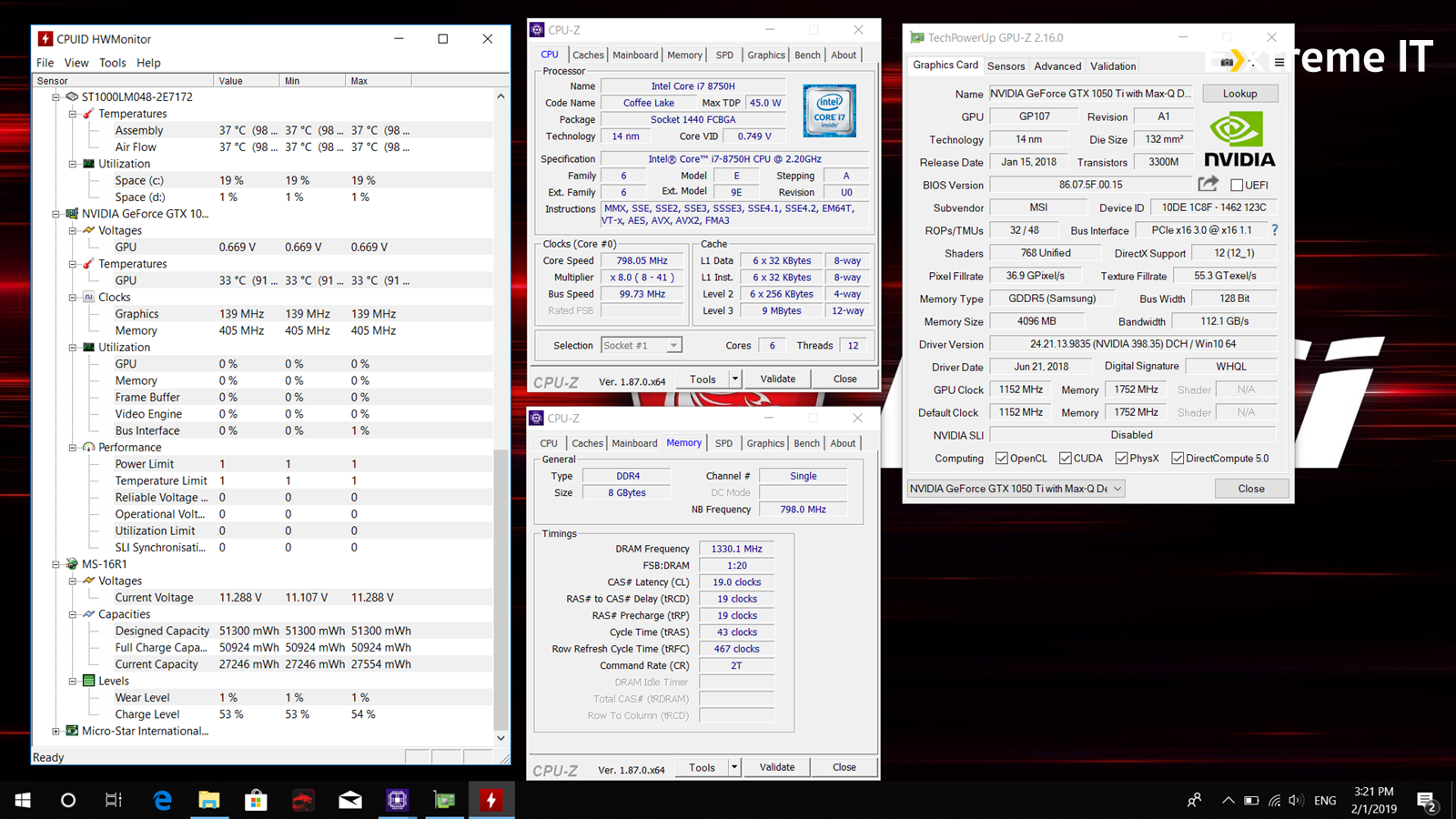This screenshot has height=819, width=1456.
Task: Open the File menu in HWMonitor
Action: (45, 63)
